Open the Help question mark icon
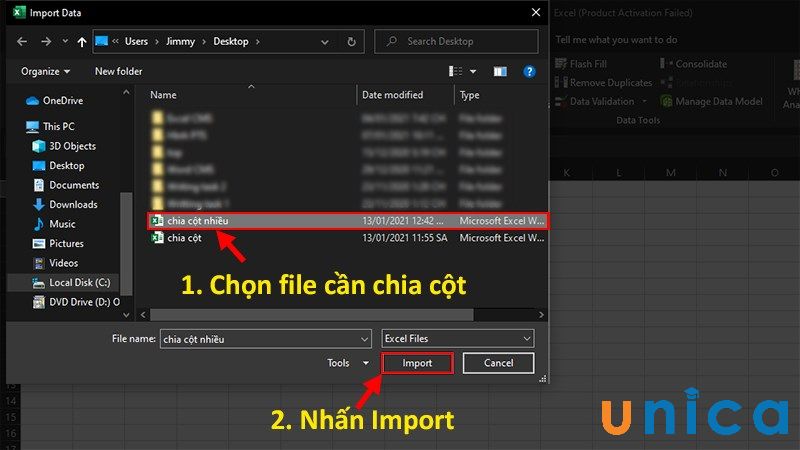This screenshot has height=450, width=800. [x=529, y=71]
